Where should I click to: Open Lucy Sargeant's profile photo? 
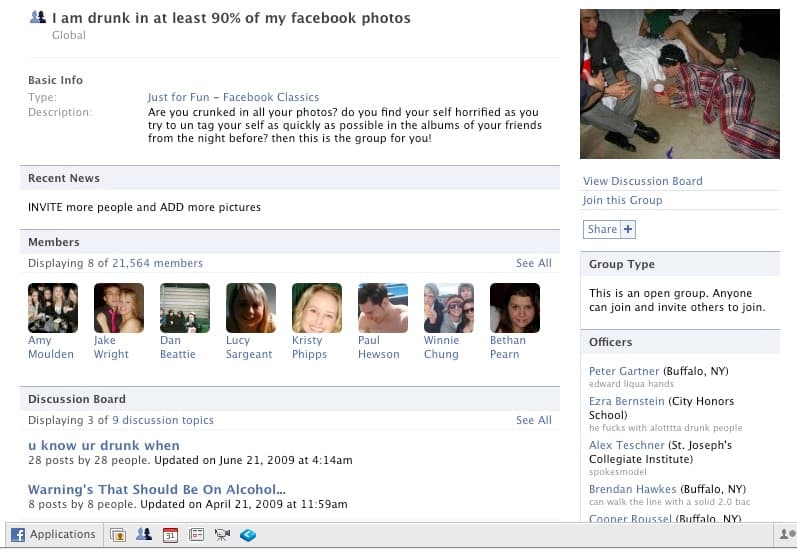(251, 308)
